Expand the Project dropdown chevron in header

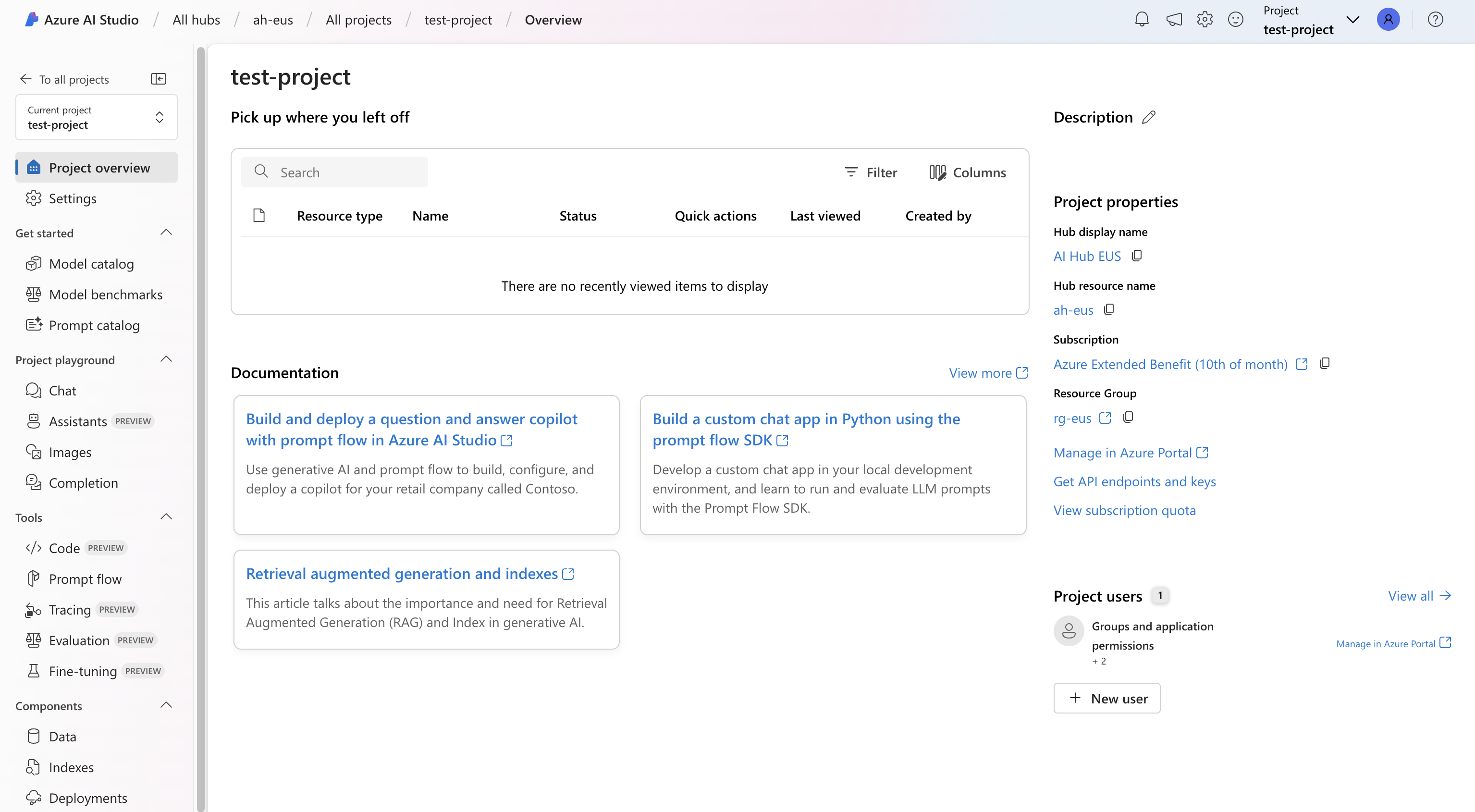click(x=1352, y=20)
